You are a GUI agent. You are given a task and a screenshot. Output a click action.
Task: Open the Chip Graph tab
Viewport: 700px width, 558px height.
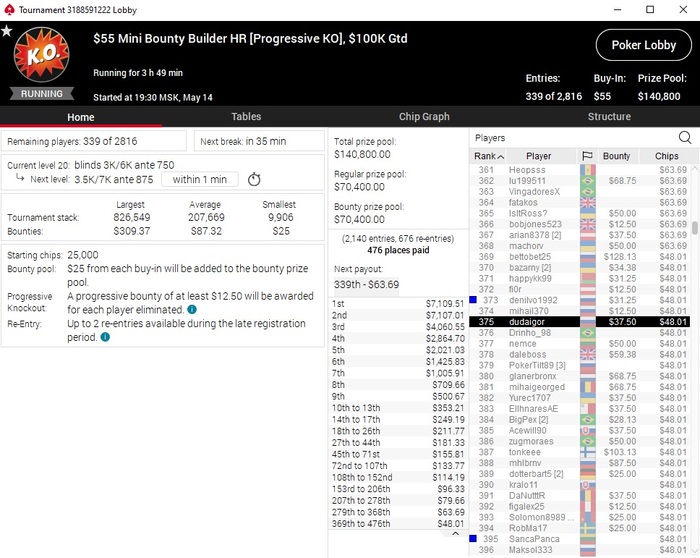(424, 117)
